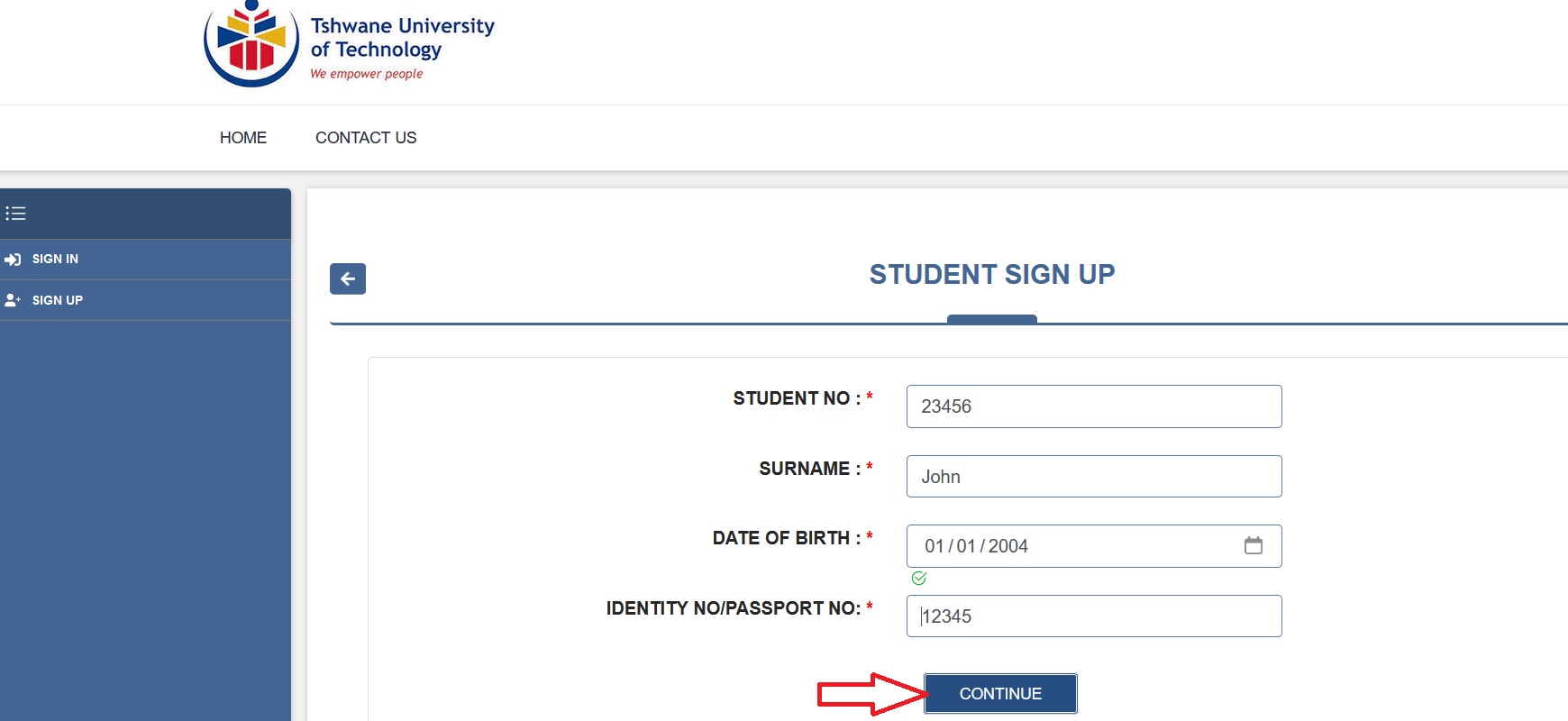Focus the Student No input field
Screen dimensions: 1568x721
click(x=1093, y=406)
